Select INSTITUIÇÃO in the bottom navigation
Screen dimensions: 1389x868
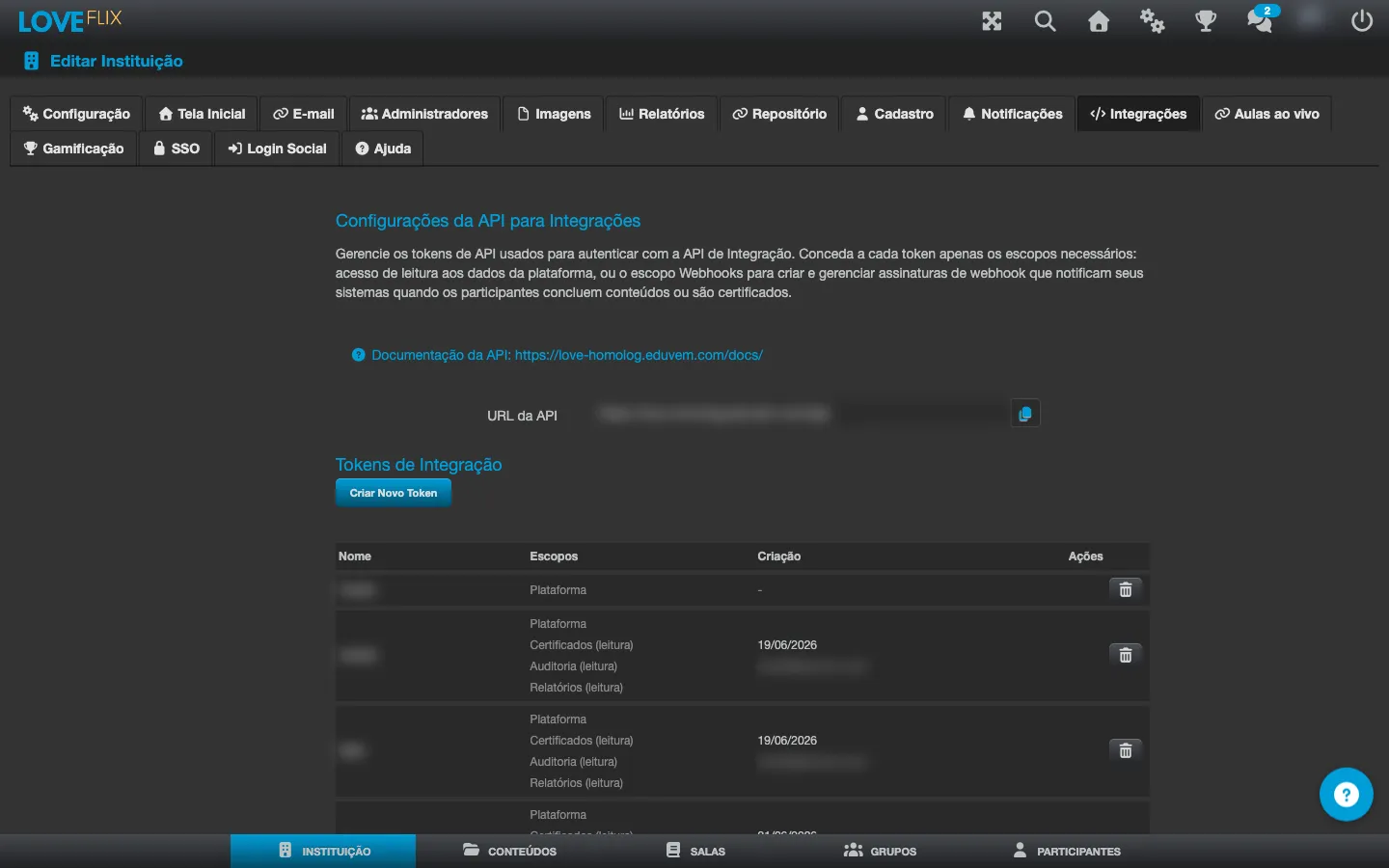coord(323,851)
